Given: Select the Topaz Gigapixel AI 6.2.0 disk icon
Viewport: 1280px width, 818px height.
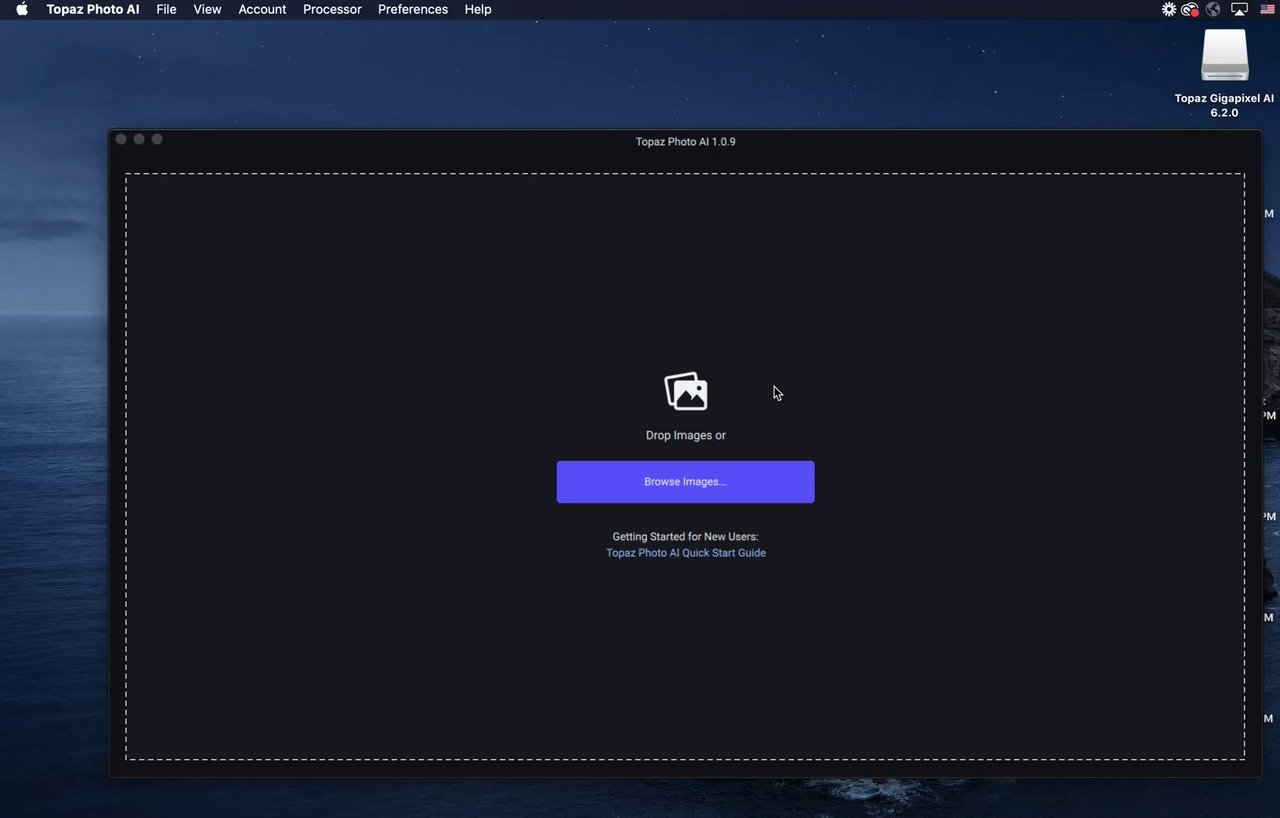Looking at the screenshot, I should 1225,55.
